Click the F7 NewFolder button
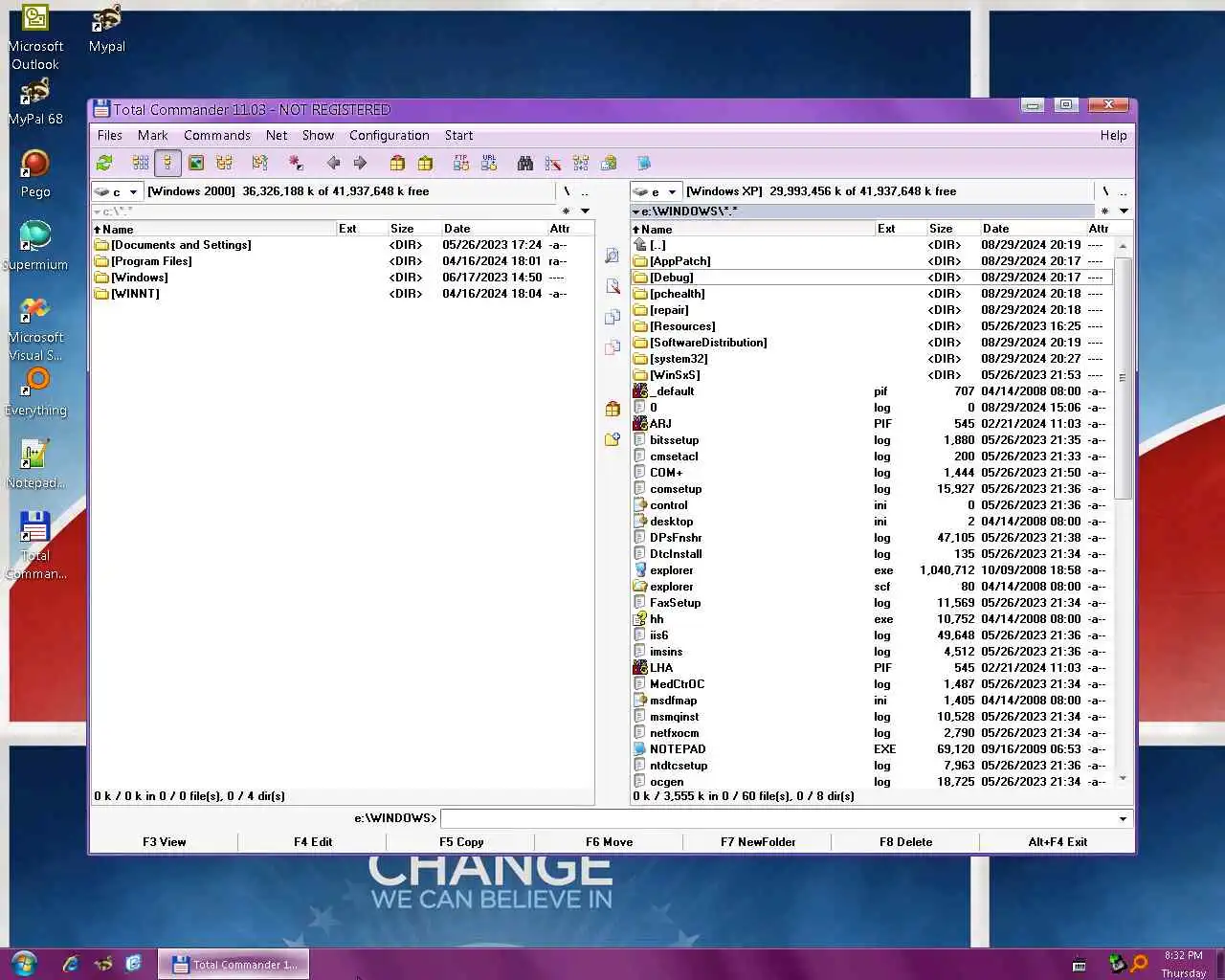Screen dimensions: 1225x980 coord(758,842)
